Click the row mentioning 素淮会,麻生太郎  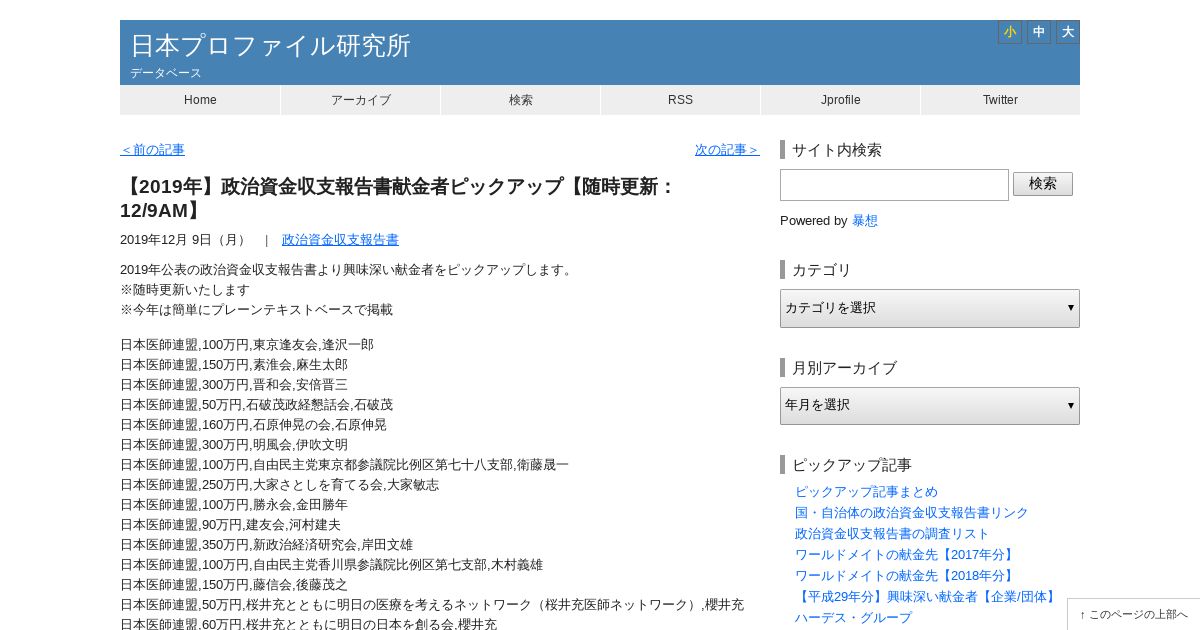click(234, 365)
